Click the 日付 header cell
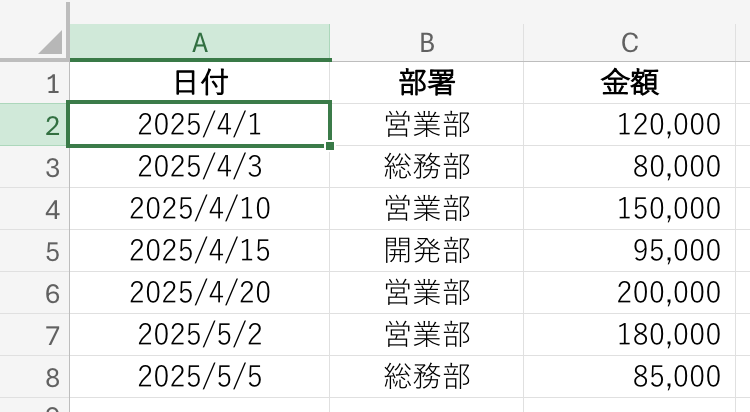This screenshot has height=412, width=750. click(x=200, y=82)
